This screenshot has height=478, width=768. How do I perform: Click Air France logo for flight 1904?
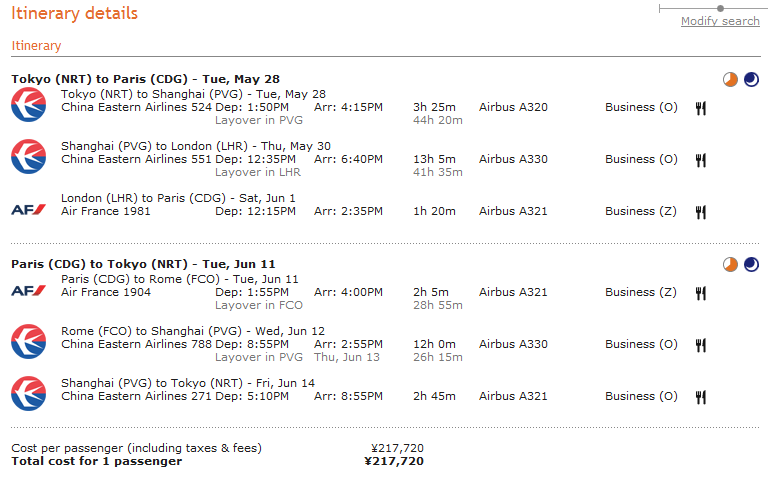(28, 291)
